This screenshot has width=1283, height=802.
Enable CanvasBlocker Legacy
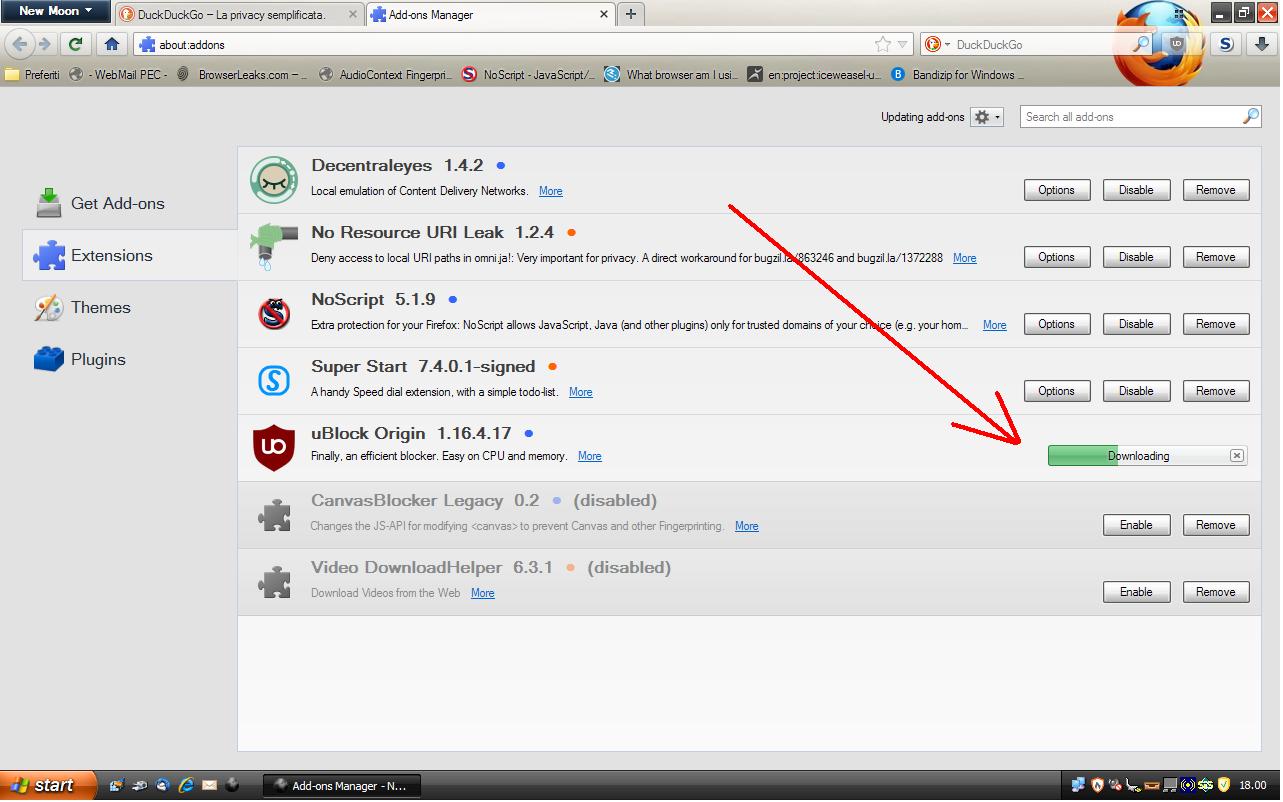(1136, 525)
